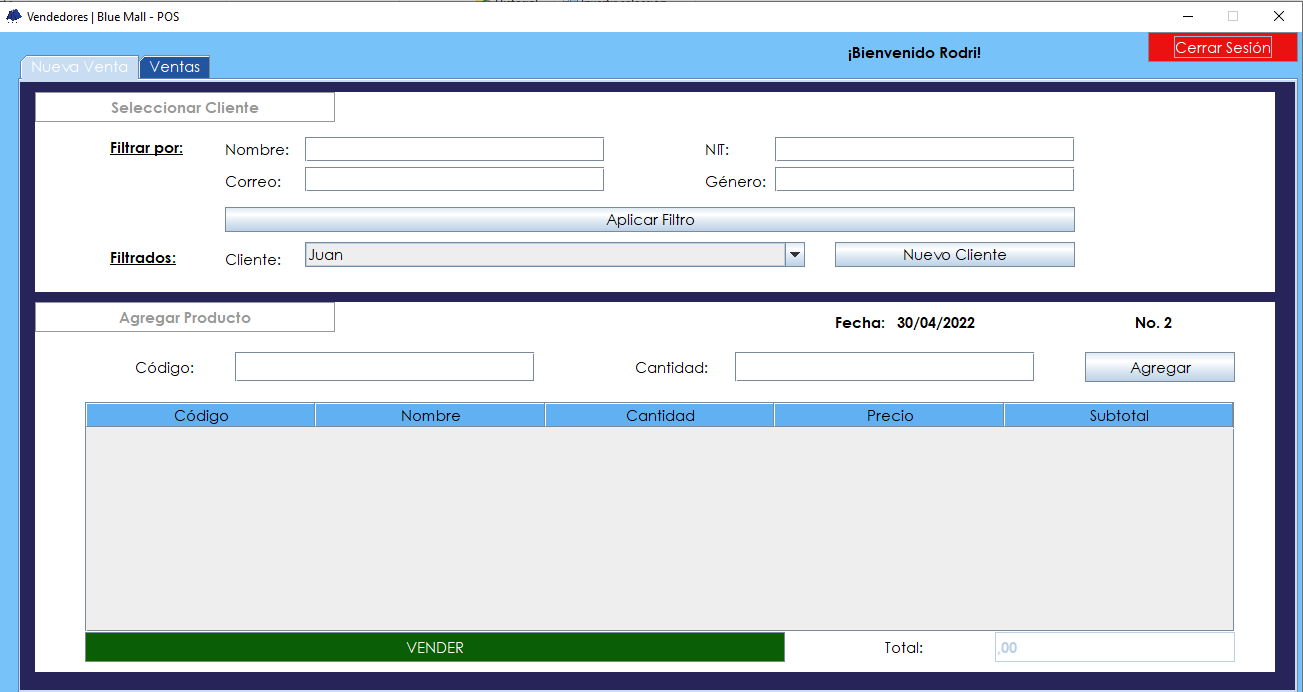
Task: Sort by the Precio column header
Action: click(x=889, y=415)
